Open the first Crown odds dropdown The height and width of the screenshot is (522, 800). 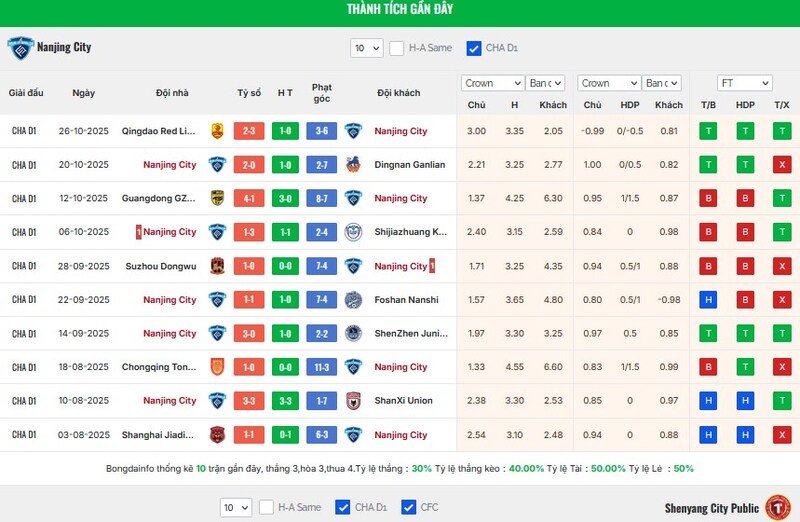point(492,83)
